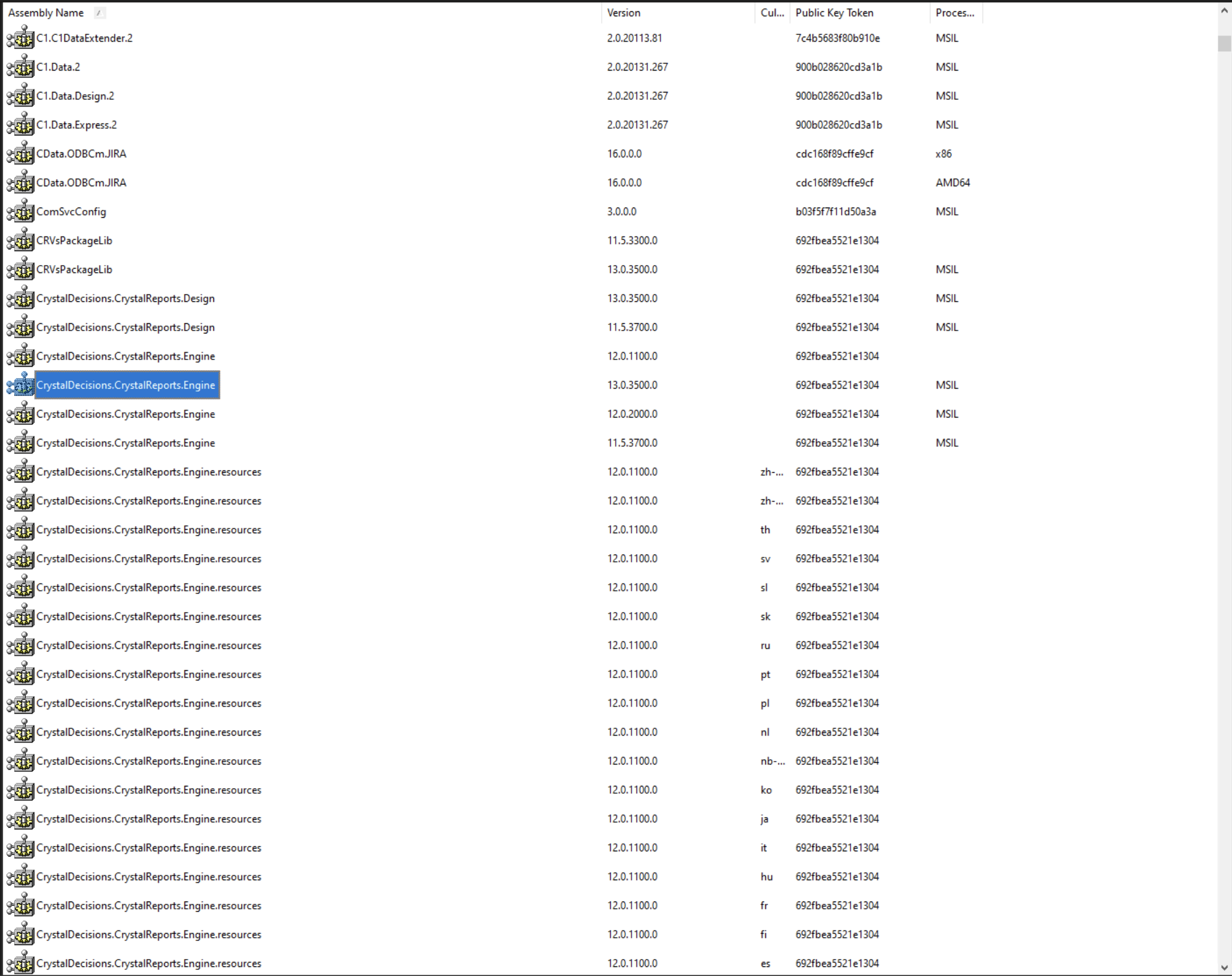Click the scroll down arrow at bottom right
The height and width of the screenshot is (976, 1232).
point(1224,968)
